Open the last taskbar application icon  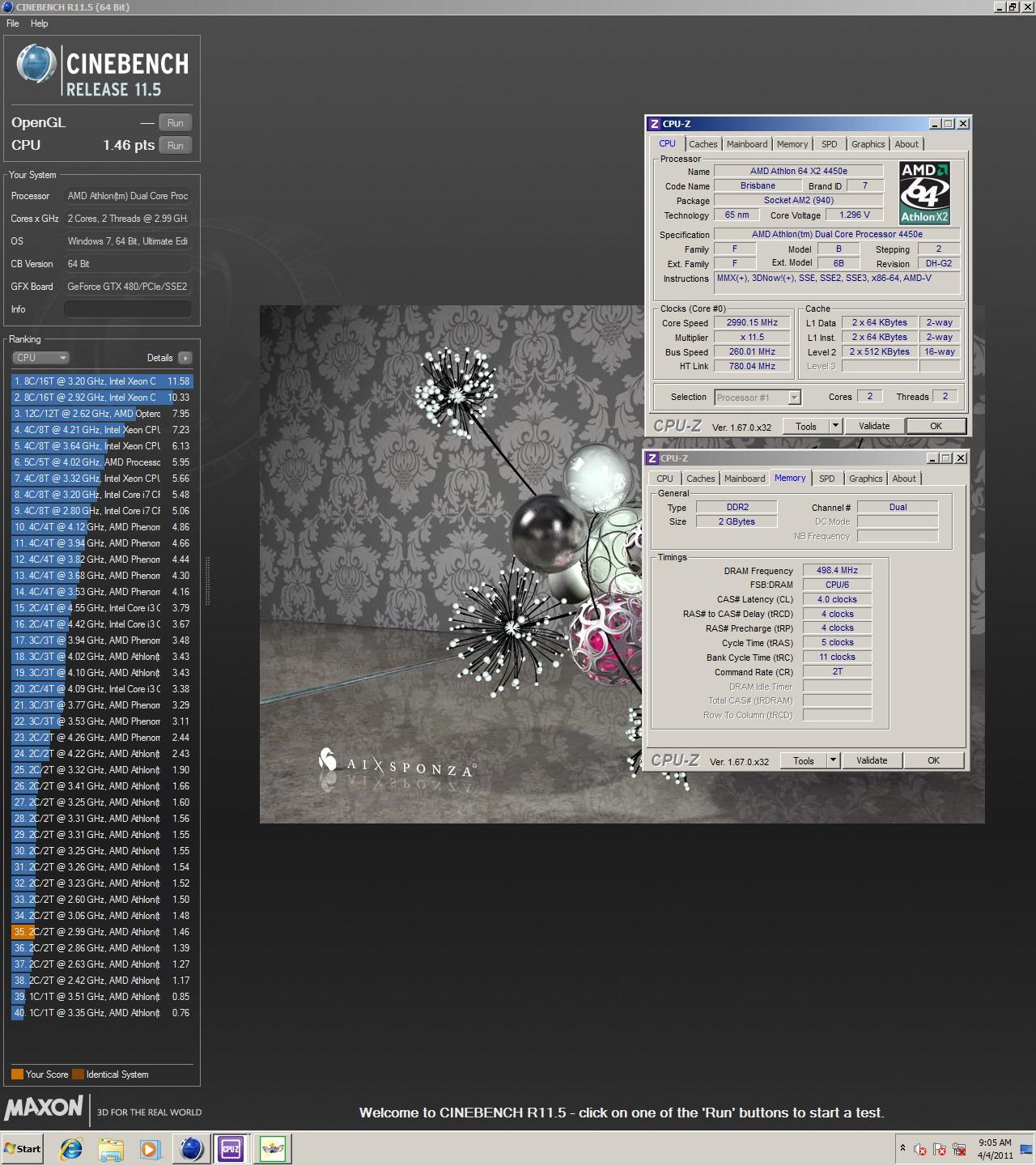point(273,1149)
